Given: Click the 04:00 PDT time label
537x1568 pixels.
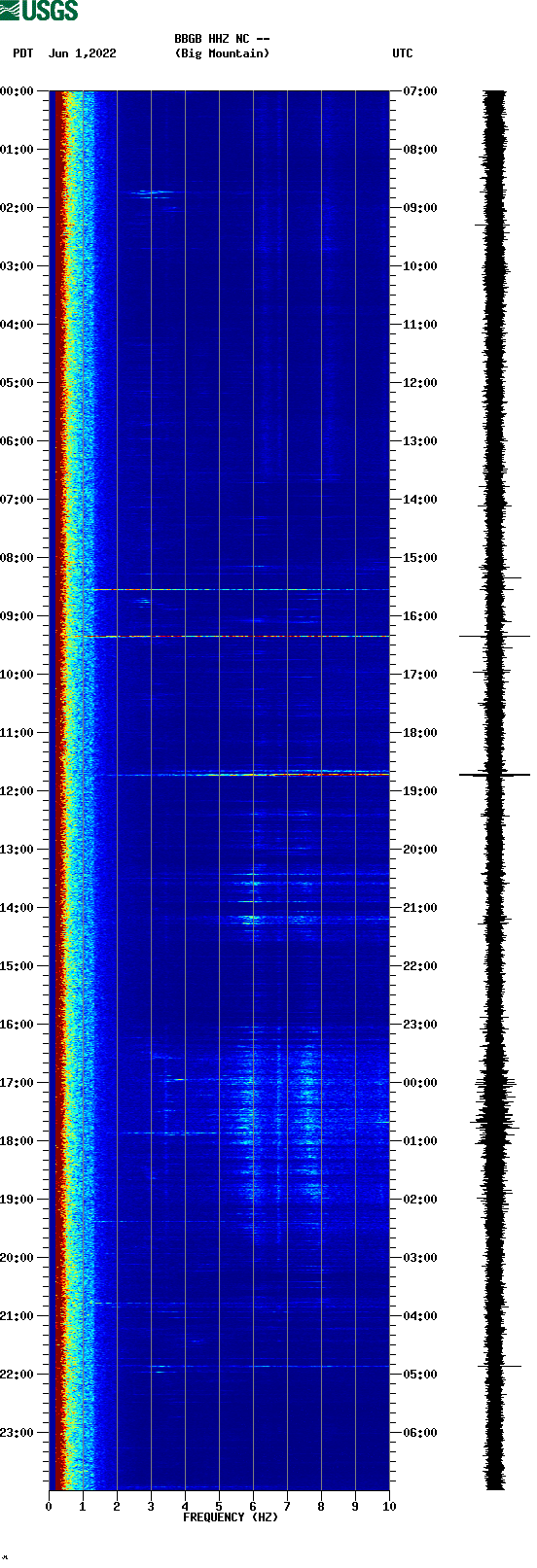Looking at the screenshot, I should tap(18, 325).
